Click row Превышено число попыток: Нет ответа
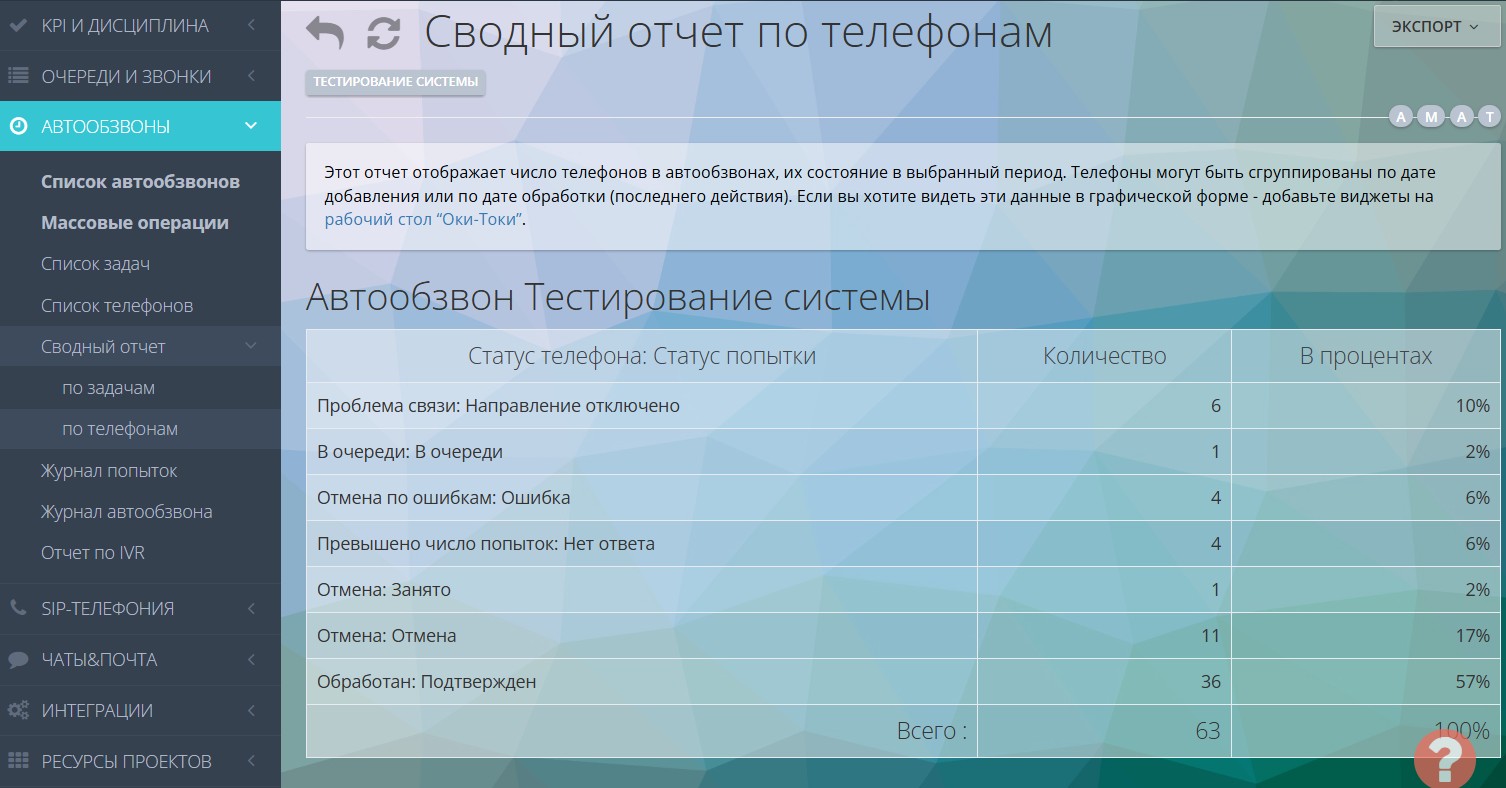1506x788 pixels. (903, 544)
